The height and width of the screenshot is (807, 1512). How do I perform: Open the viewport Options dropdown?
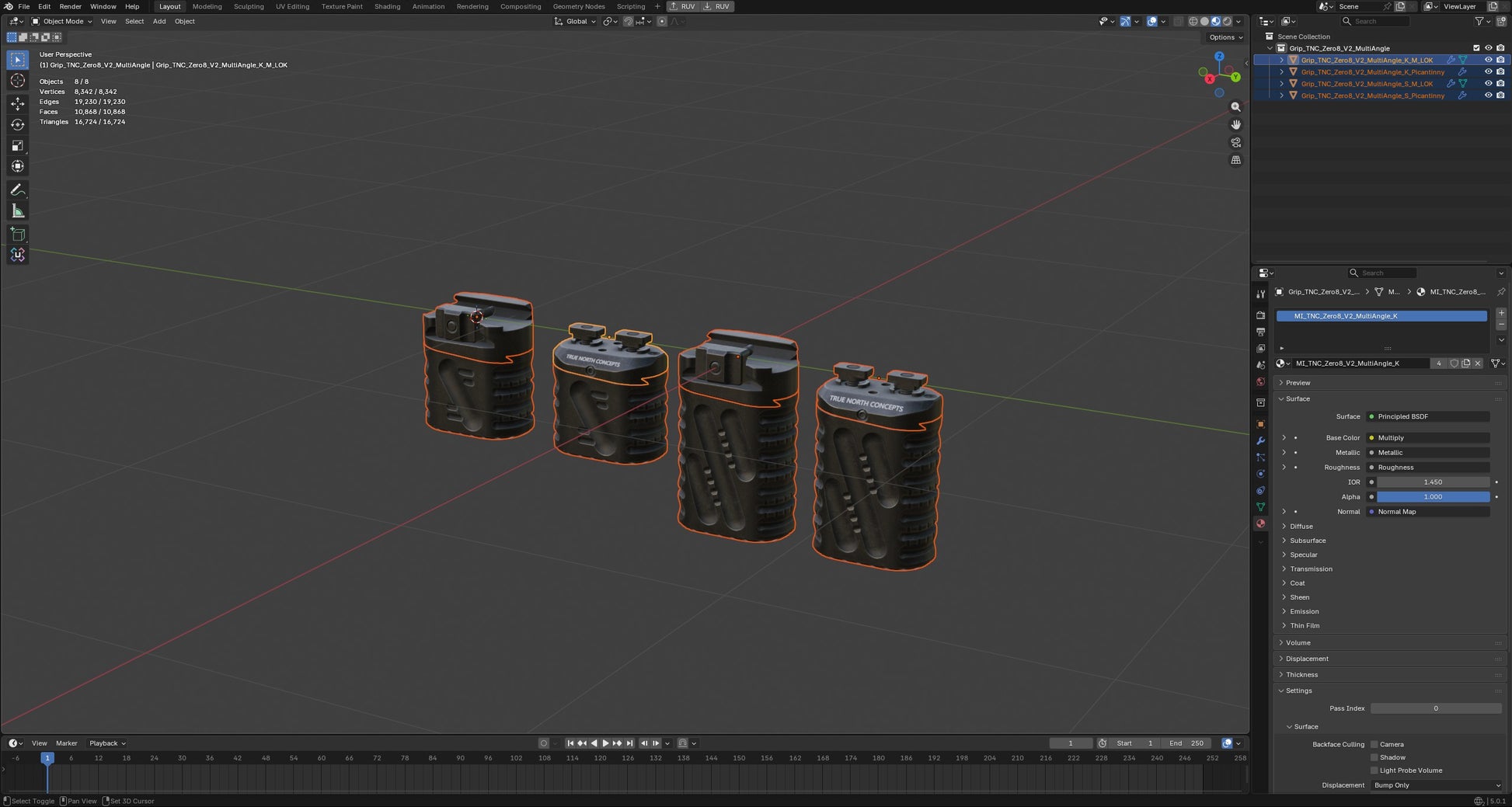coord(1225,37)
